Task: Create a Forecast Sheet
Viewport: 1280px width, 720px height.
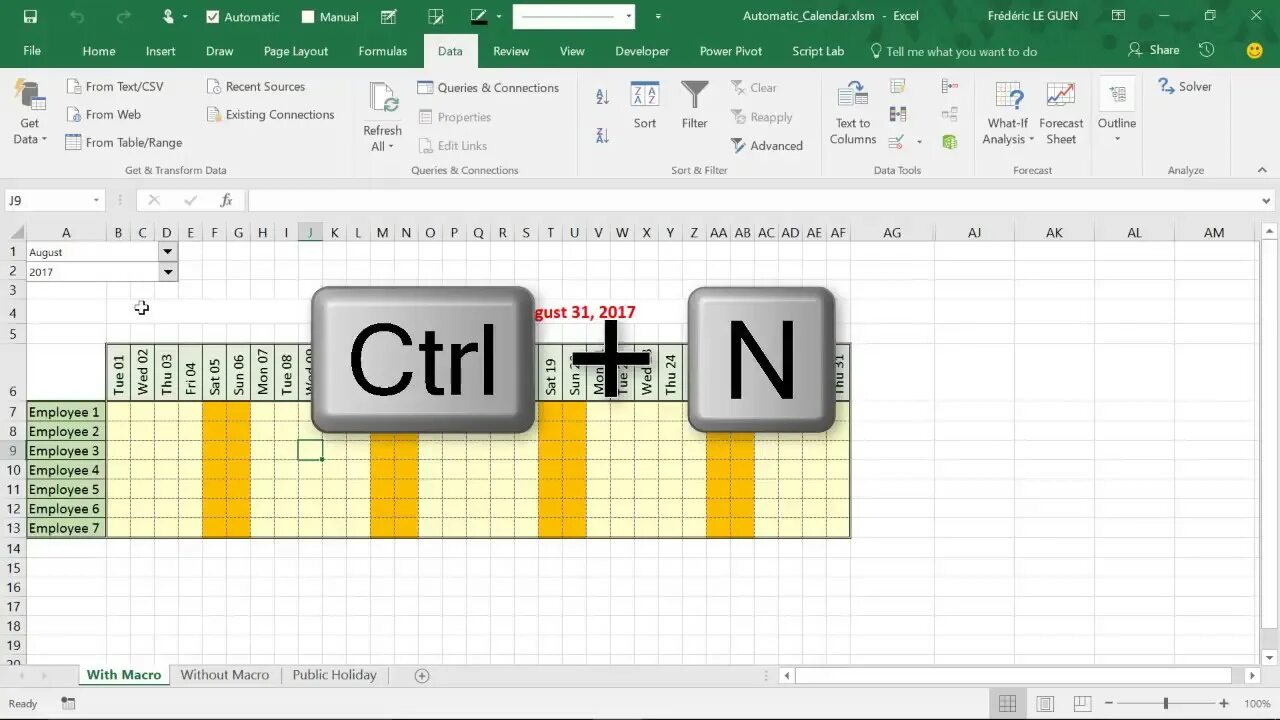Action: (1061, 113)
